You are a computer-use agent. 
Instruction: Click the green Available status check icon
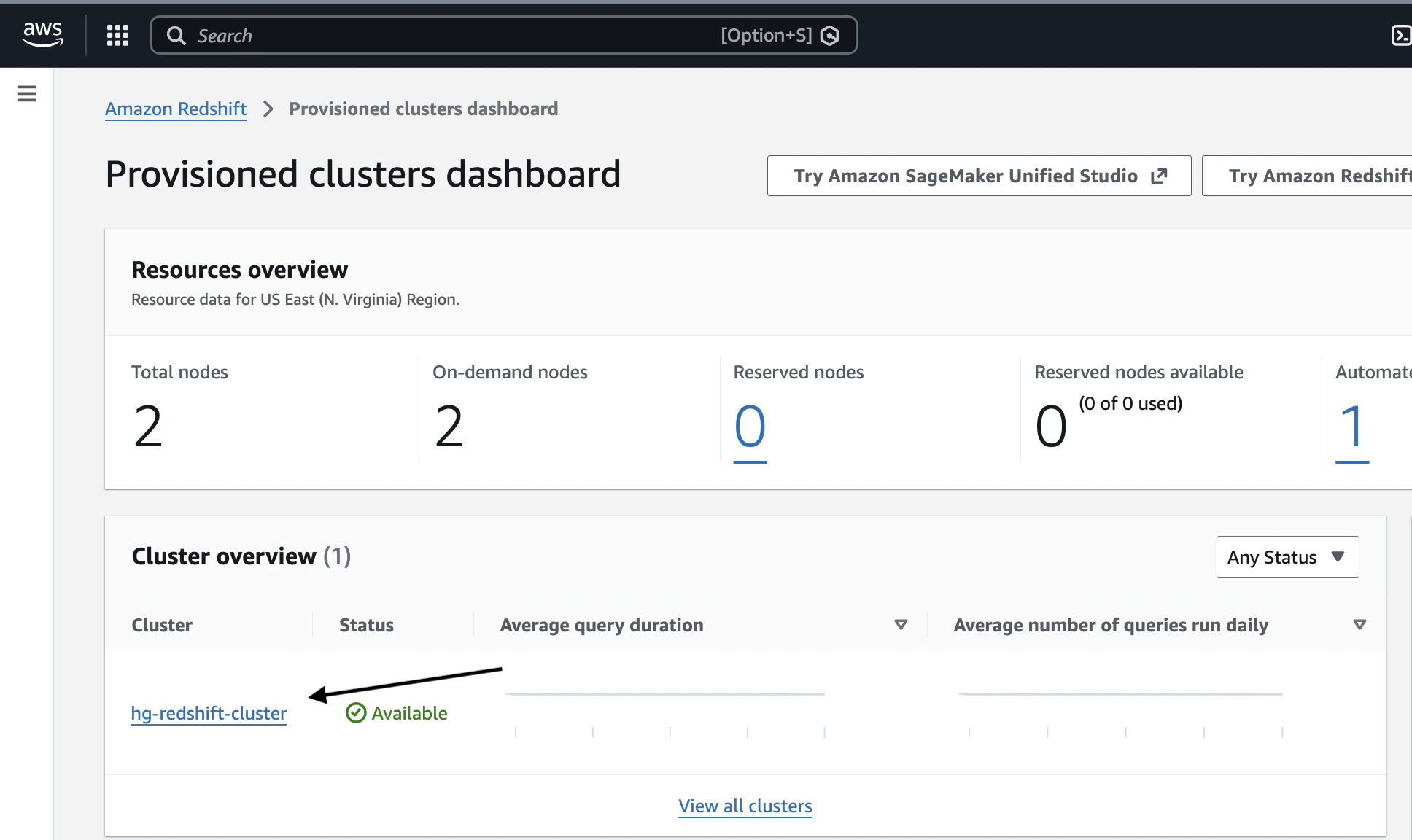[355, 712]
